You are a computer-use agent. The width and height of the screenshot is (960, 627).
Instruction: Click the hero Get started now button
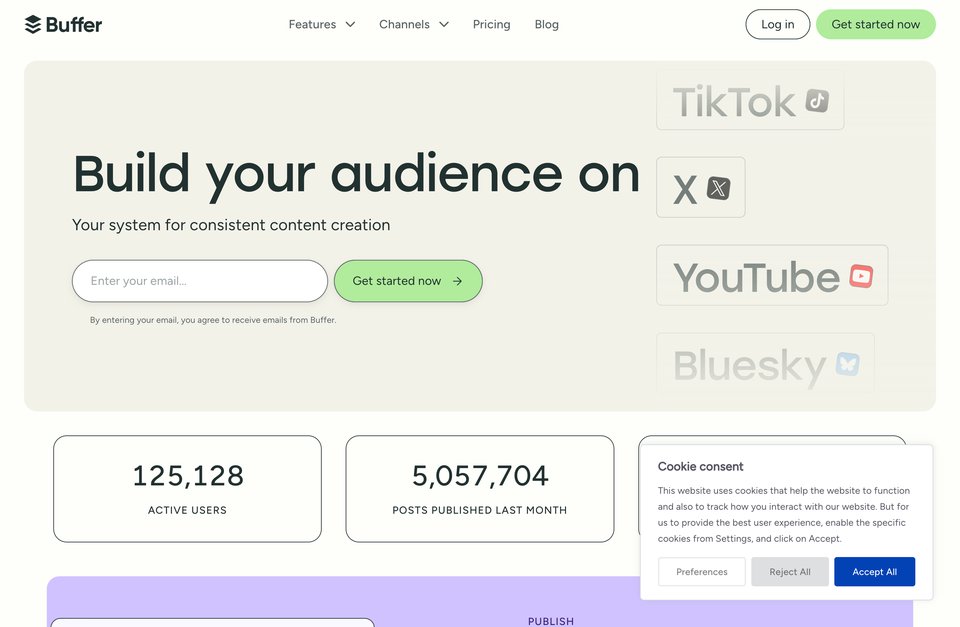pos(408,281)
